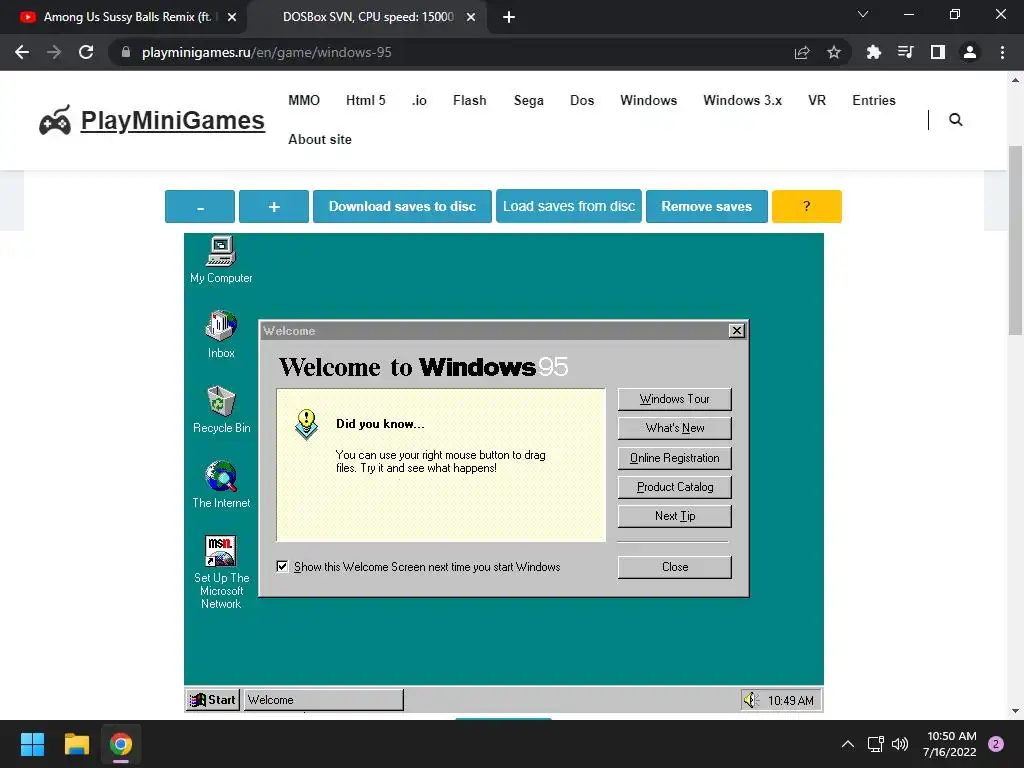Screen dimensions: 1024x768
Task: Click the site lock icon in address bar
Action: 126,52
